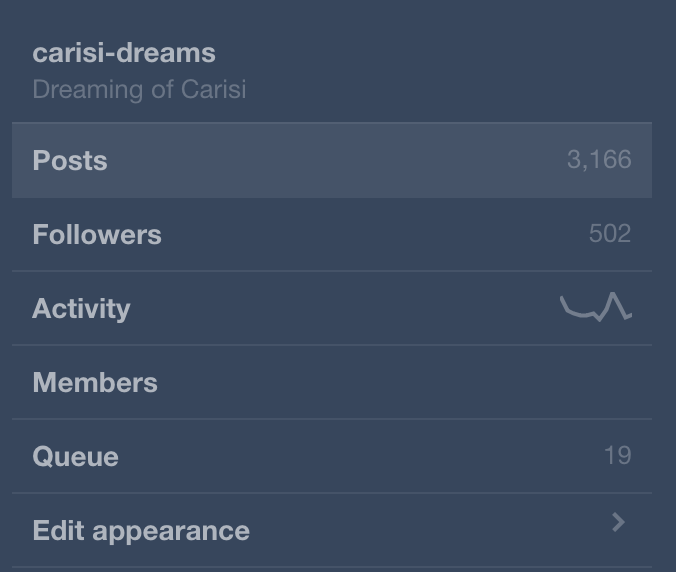
Task: Click the Activity sparkline graph icon
Action: (x=596, y=307)
